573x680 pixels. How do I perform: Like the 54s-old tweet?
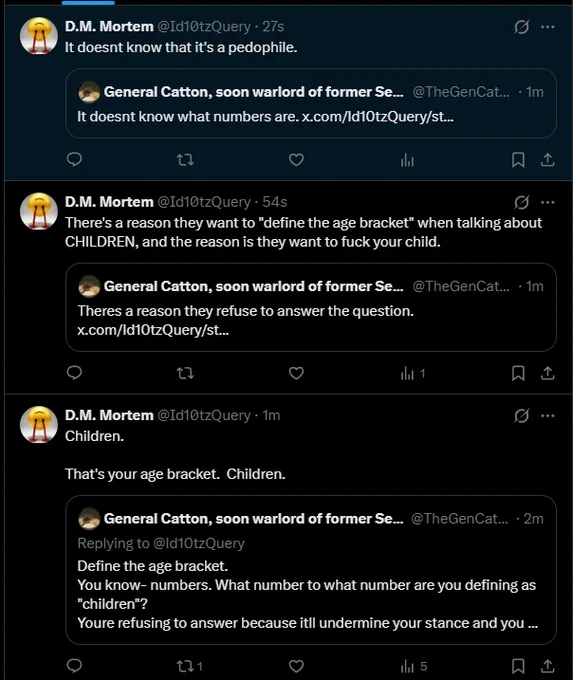[x=296, y=373]
